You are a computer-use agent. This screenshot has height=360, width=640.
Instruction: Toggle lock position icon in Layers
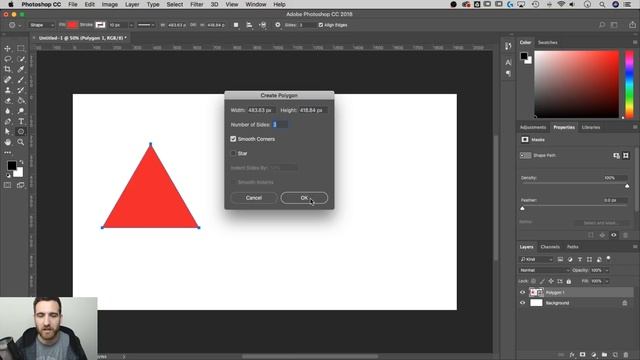(551, 281)
